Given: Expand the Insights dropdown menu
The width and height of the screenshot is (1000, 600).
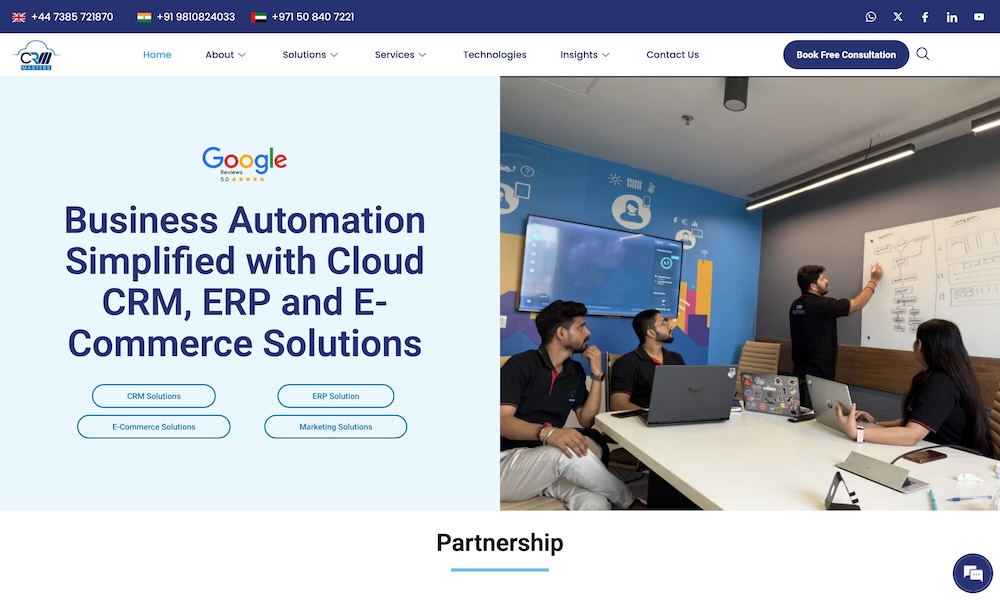Looking at the screenshot, I should (585, 55).
